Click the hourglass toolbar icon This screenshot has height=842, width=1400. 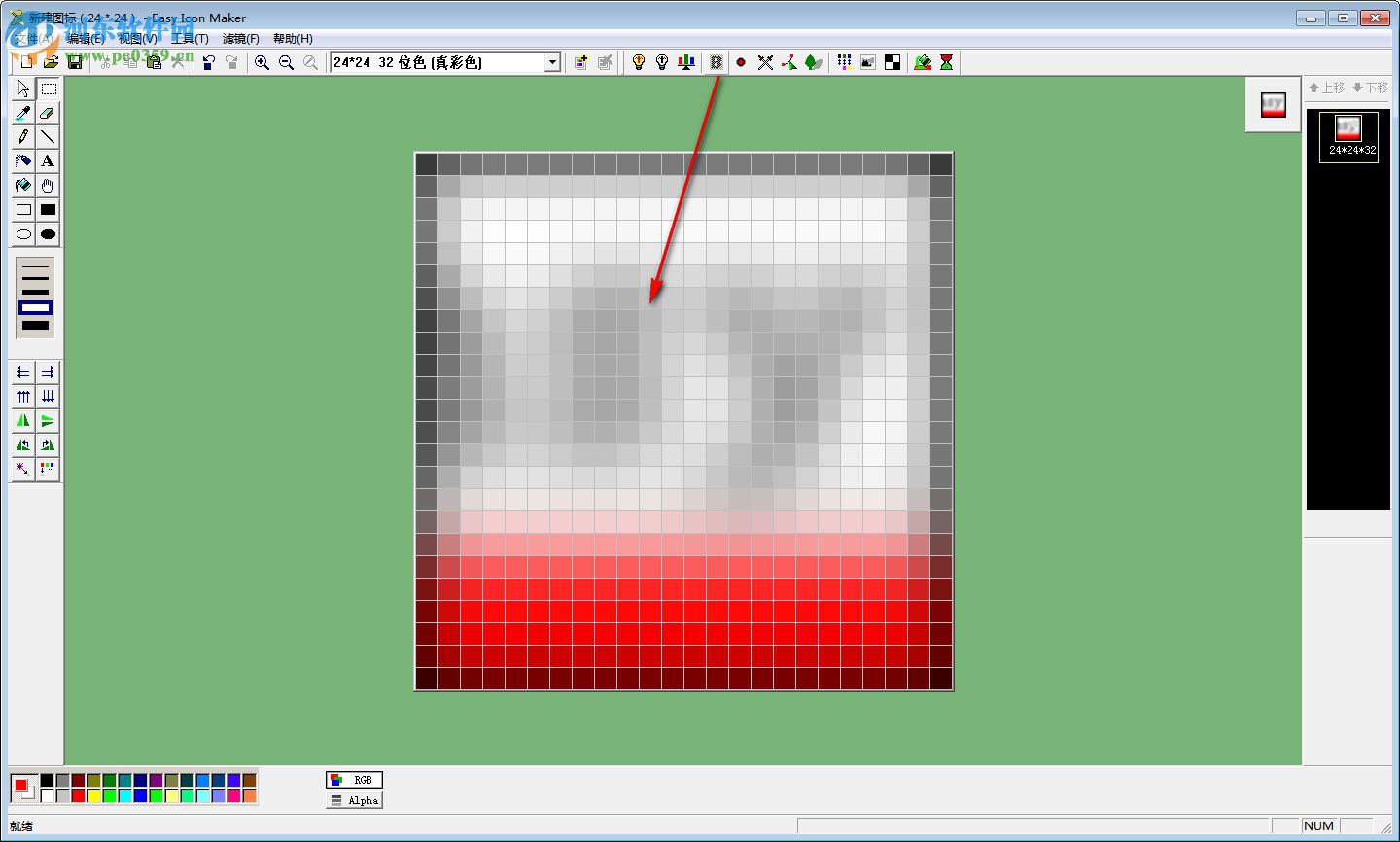pos(946,62)
